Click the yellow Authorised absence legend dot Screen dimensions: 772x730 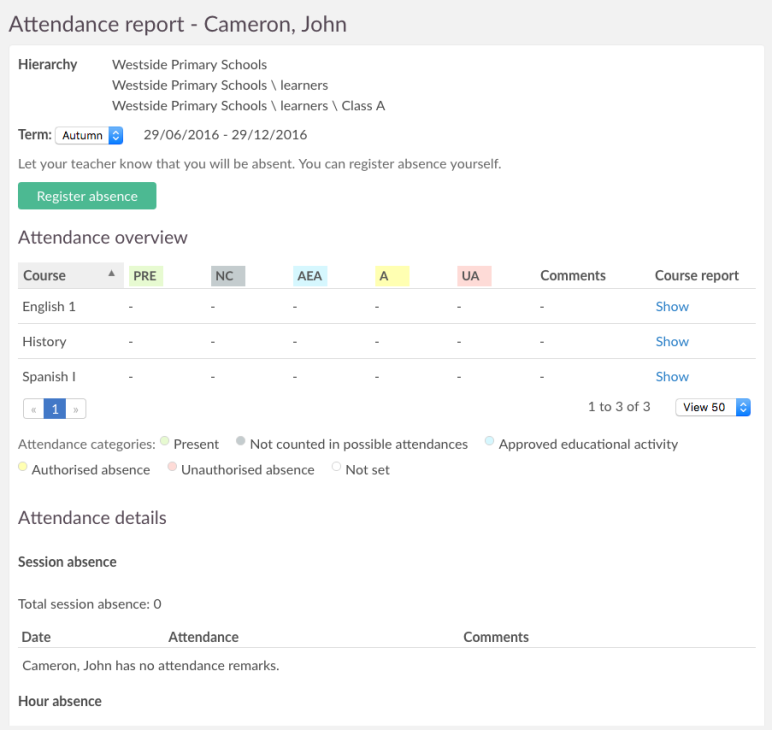point(23,467)
